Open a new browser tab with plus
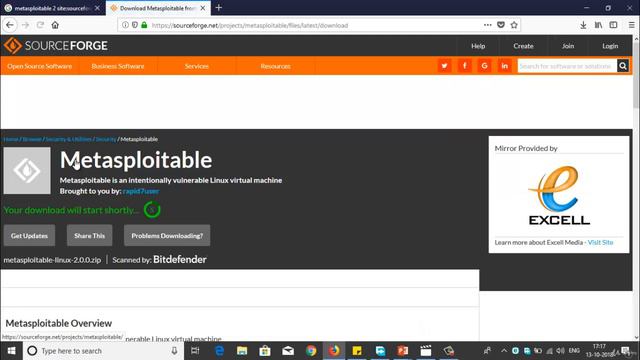640x360 pixels. [219, 8]
